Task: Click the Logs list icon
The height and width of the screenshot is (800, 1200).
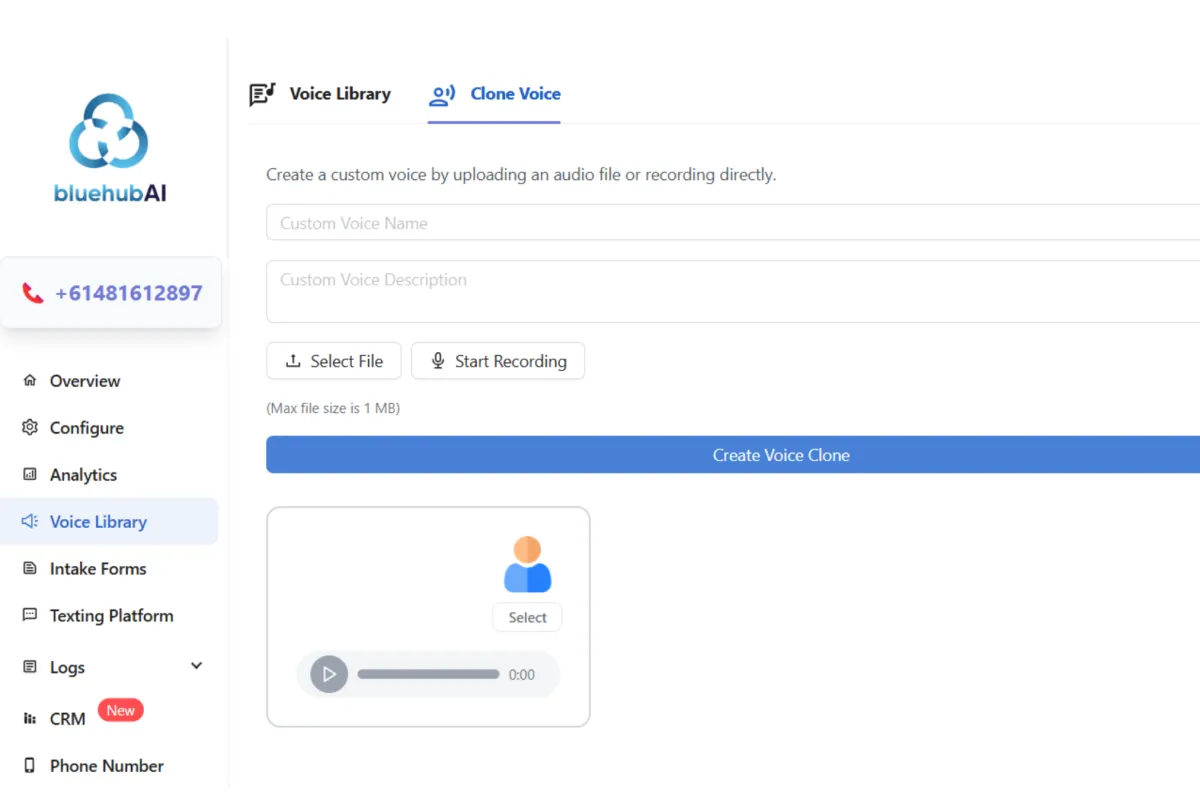Action: coord(30,667)
